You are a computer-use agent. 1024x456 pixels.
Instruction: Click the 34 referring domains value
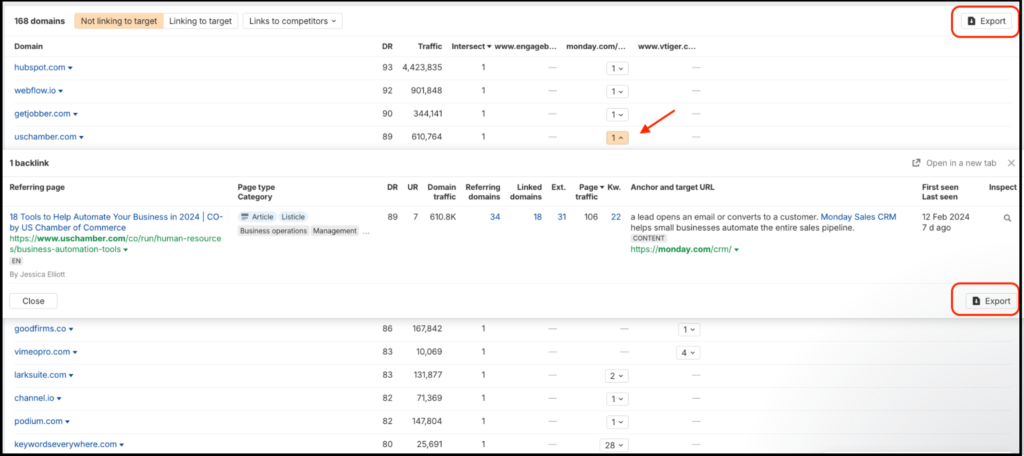click(x=495, y=217)
